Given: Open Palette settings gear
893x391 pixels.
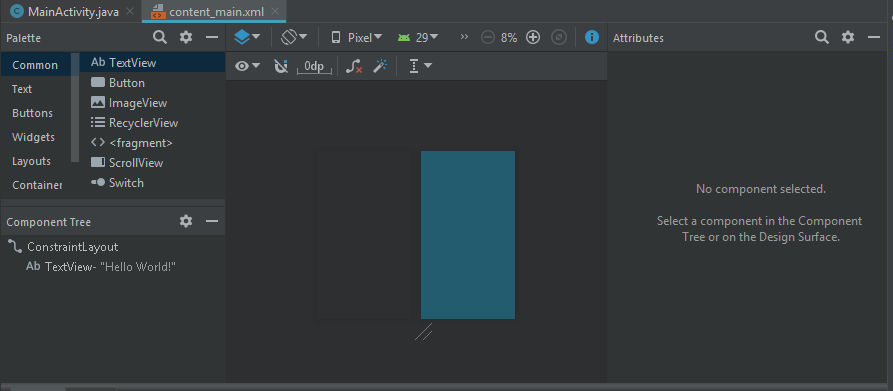Looking at the screenshot, I should [x=186, y=38].
